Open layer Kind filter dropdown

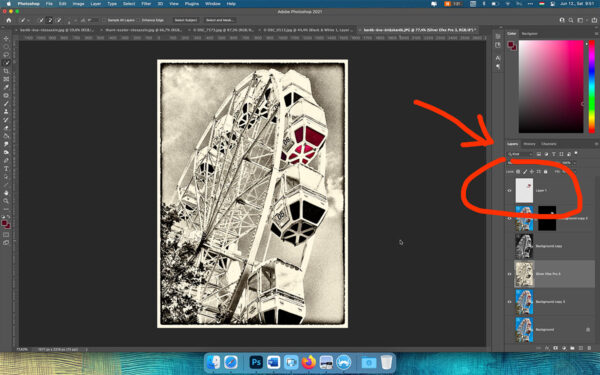pyautogui.click(x=520, y=154)
